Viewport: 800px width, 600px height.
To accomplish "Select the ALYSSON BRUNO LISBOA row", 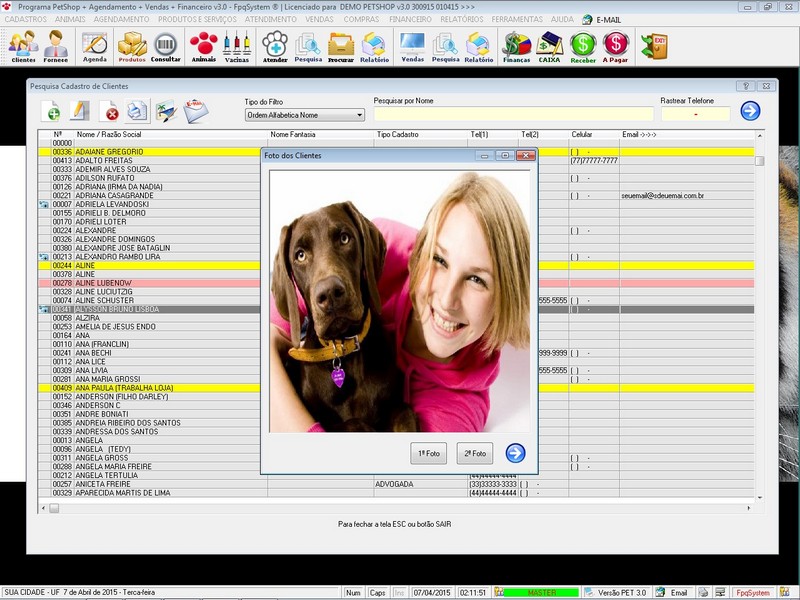I will coord(396,309).
